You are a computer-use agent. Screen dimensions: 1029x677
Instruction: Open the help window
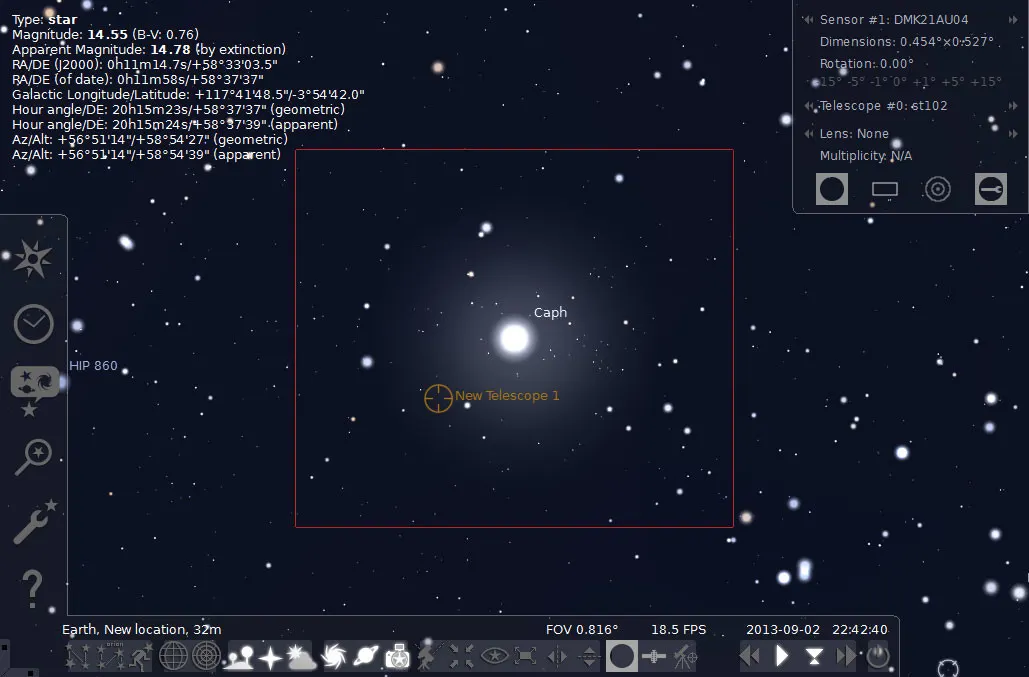(33, 590)
